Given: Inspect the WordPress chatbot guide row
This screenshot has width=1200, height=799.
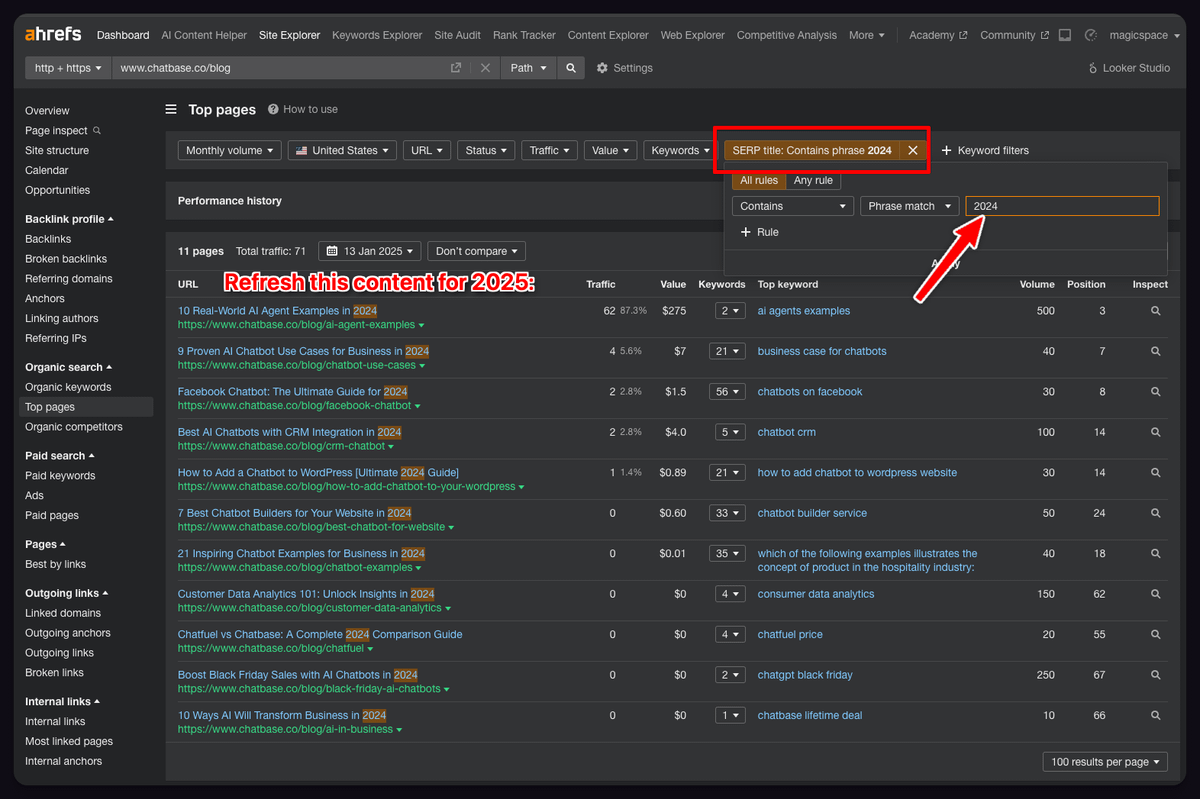Looking at the screenshot, I should tap(1155, 472).
